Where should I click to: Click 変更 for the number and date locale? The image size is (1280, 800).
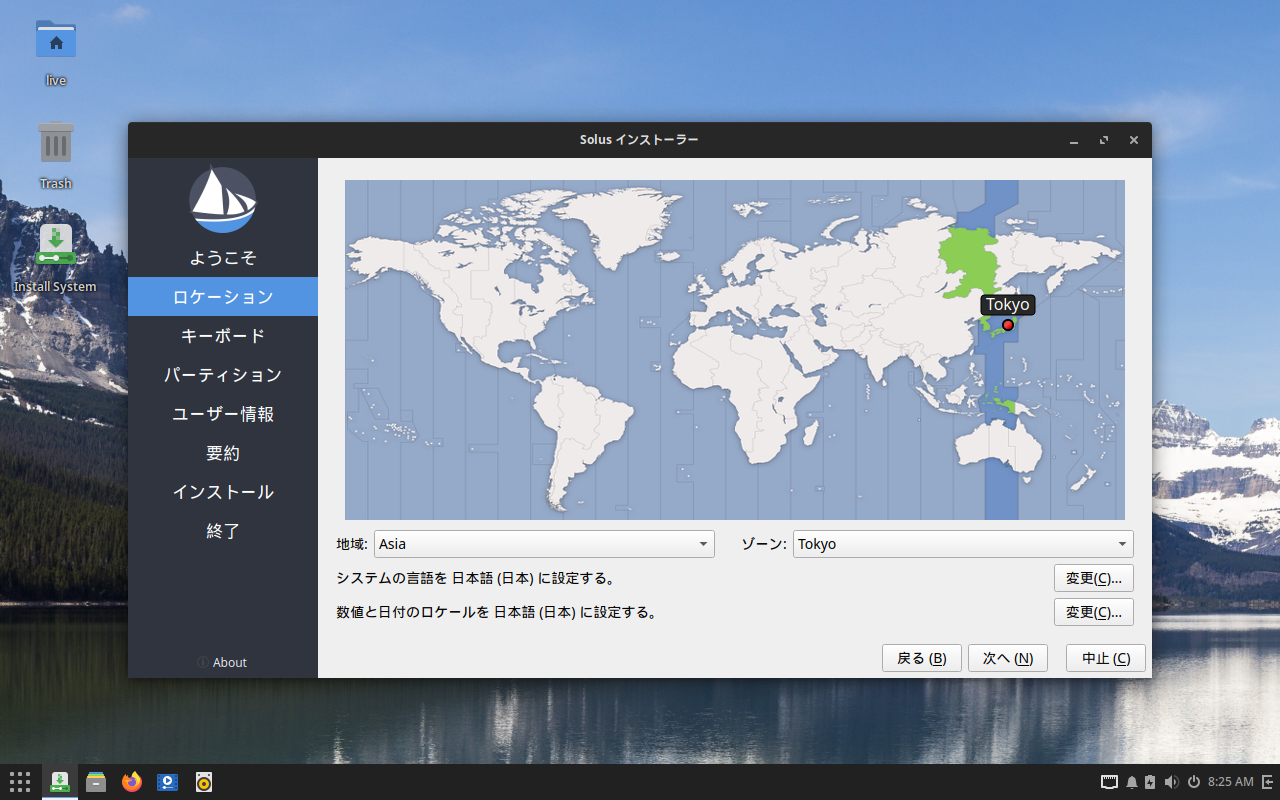click(1094, 612)
